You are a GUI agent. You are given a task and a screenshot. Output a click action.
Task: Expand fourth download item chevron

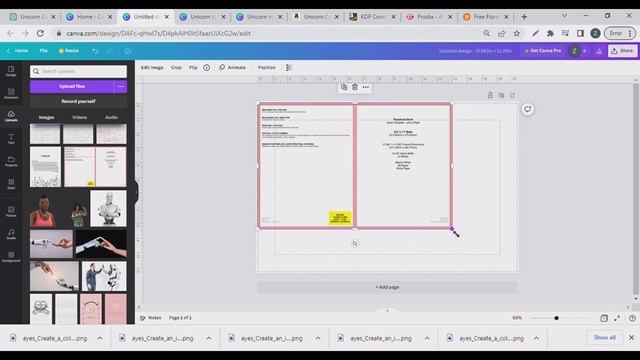coord(427,338)
